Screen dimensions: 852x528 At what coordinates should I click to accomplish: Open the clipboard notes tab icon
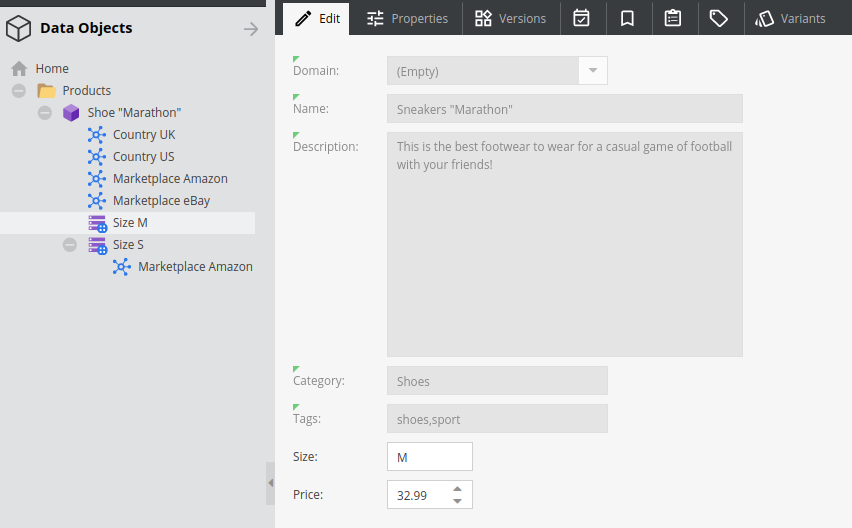(673, 18)
